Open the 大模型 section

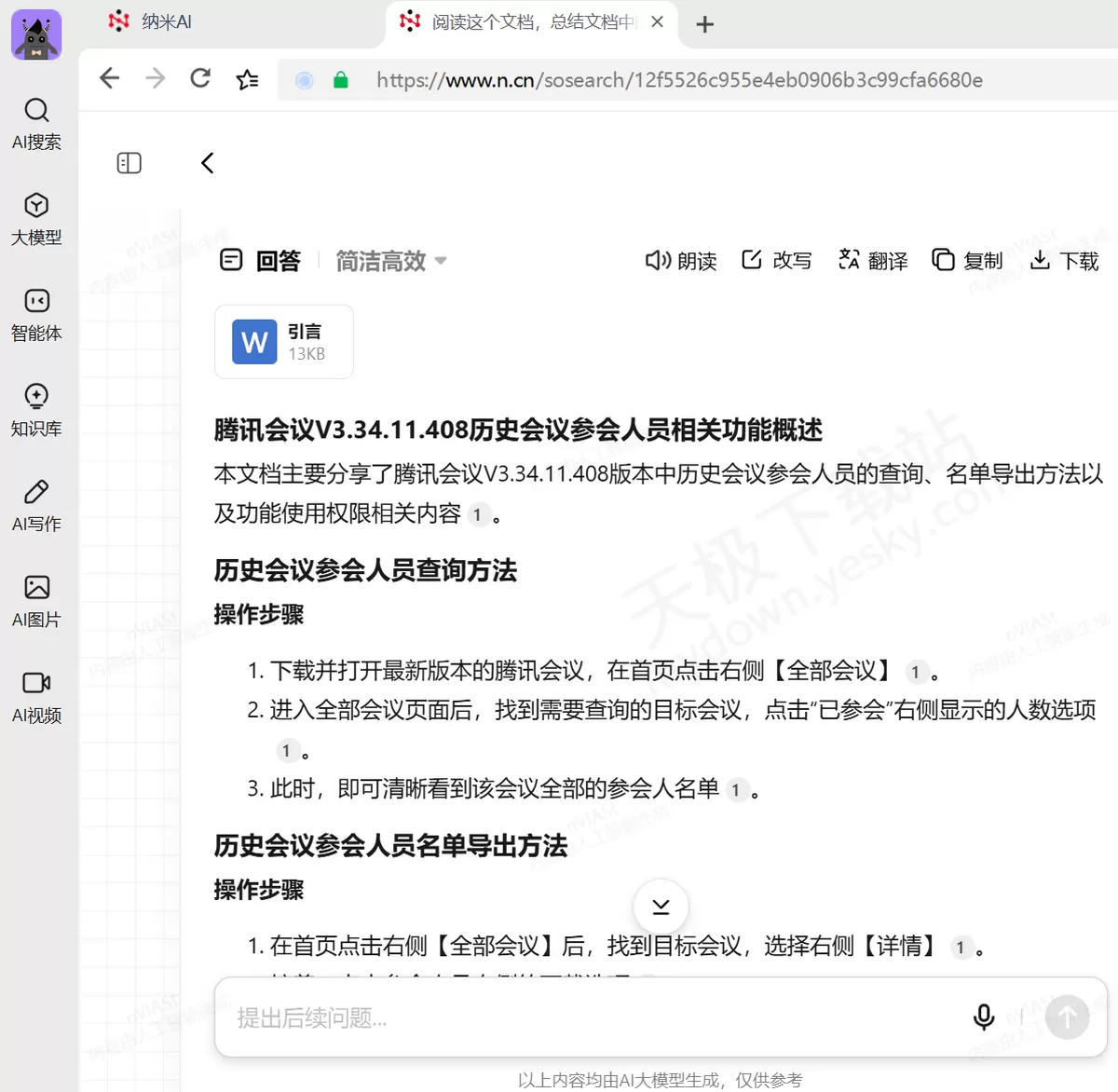click(36, 220)
